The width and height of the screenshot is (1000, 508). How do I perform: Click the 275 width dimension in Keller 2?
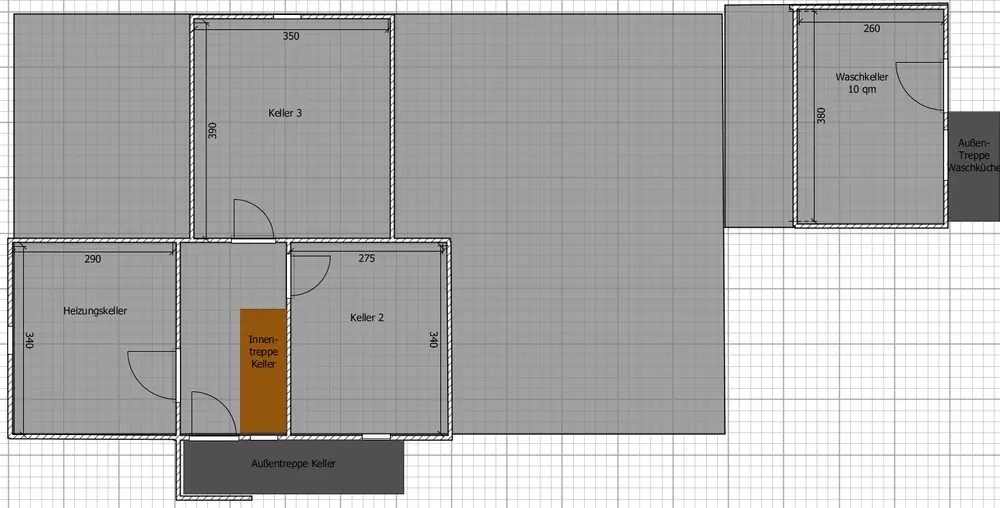(x=366, y=259)
